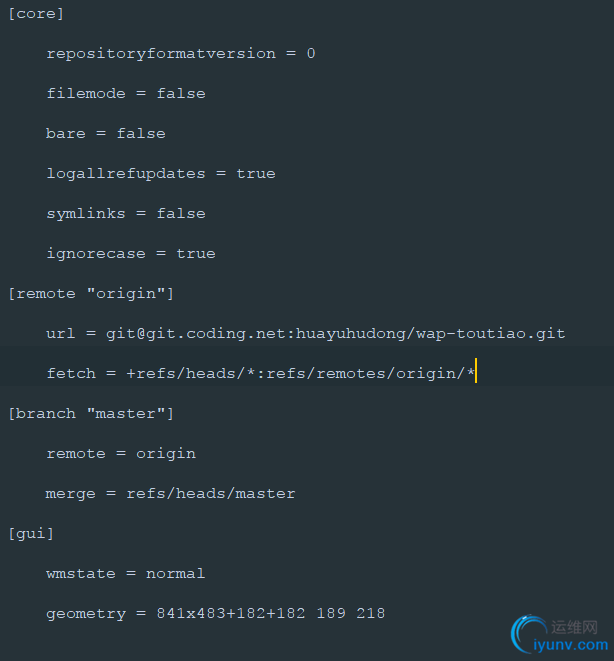Click the [core] section header
The width and height of the screenshot is (614, 661).
pyautogui.click(x=36, y=13)
